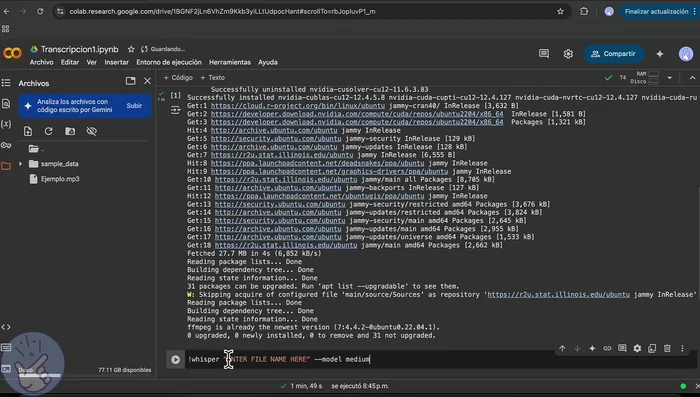Open the Ver menu
This screenshot has height=397, width=700.
click(92, 62)
